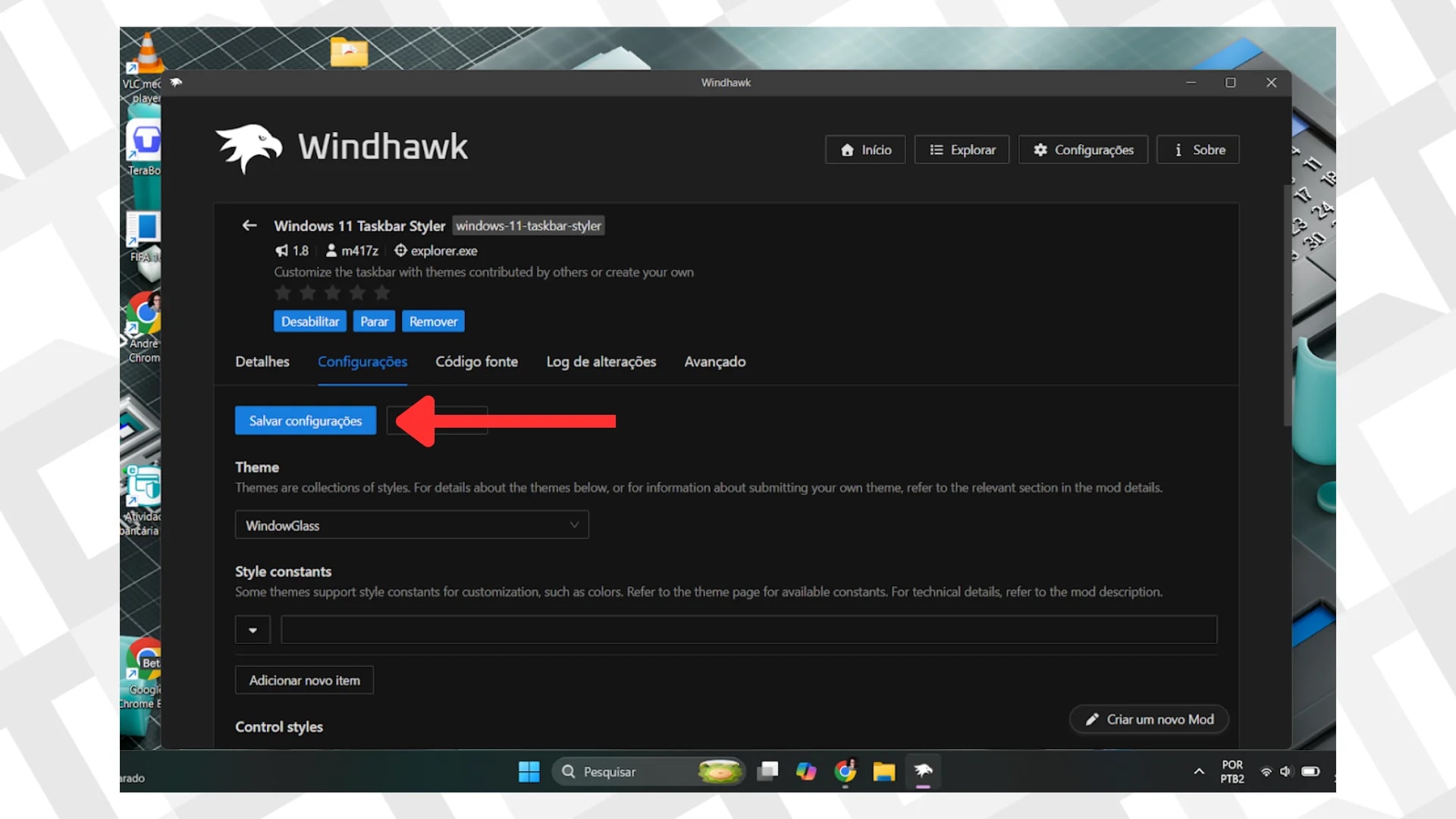Select the mod Configurações tab

tap(362, 362)
